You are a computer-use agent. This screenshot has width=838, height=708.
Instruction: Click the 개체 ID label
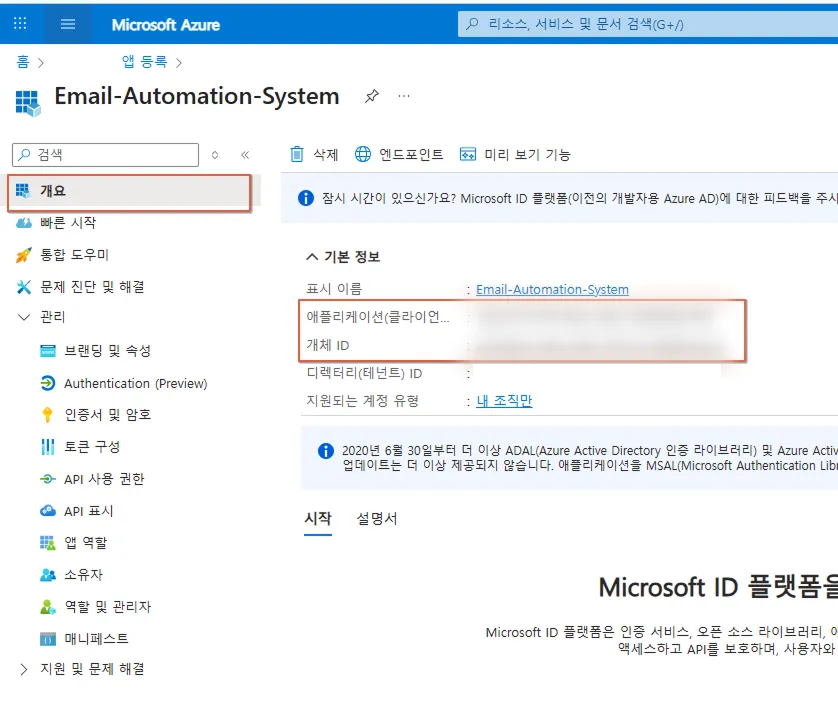(328, 345)
